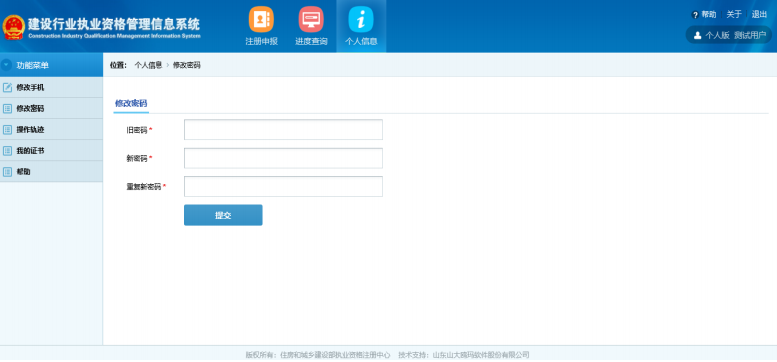This screenshot has width=777, height=362.
Task: Click the list icon beside 帮助 in sidebar
Action: 7,172
